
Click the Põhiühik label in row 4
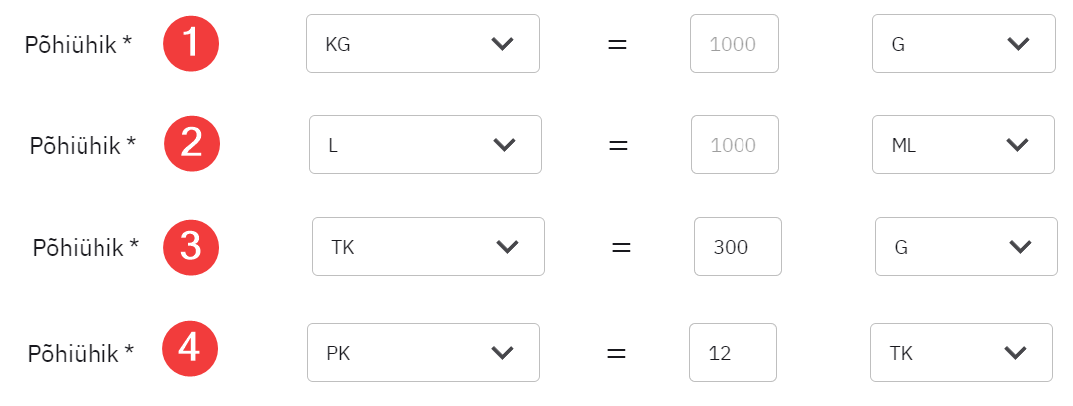tap(80, 352)
